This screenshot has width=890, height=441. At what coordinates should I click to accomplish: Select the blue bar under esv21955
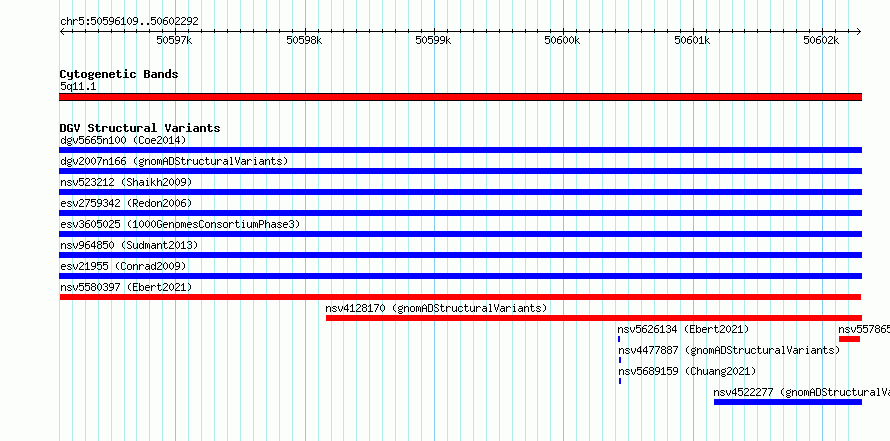(460, 276)
